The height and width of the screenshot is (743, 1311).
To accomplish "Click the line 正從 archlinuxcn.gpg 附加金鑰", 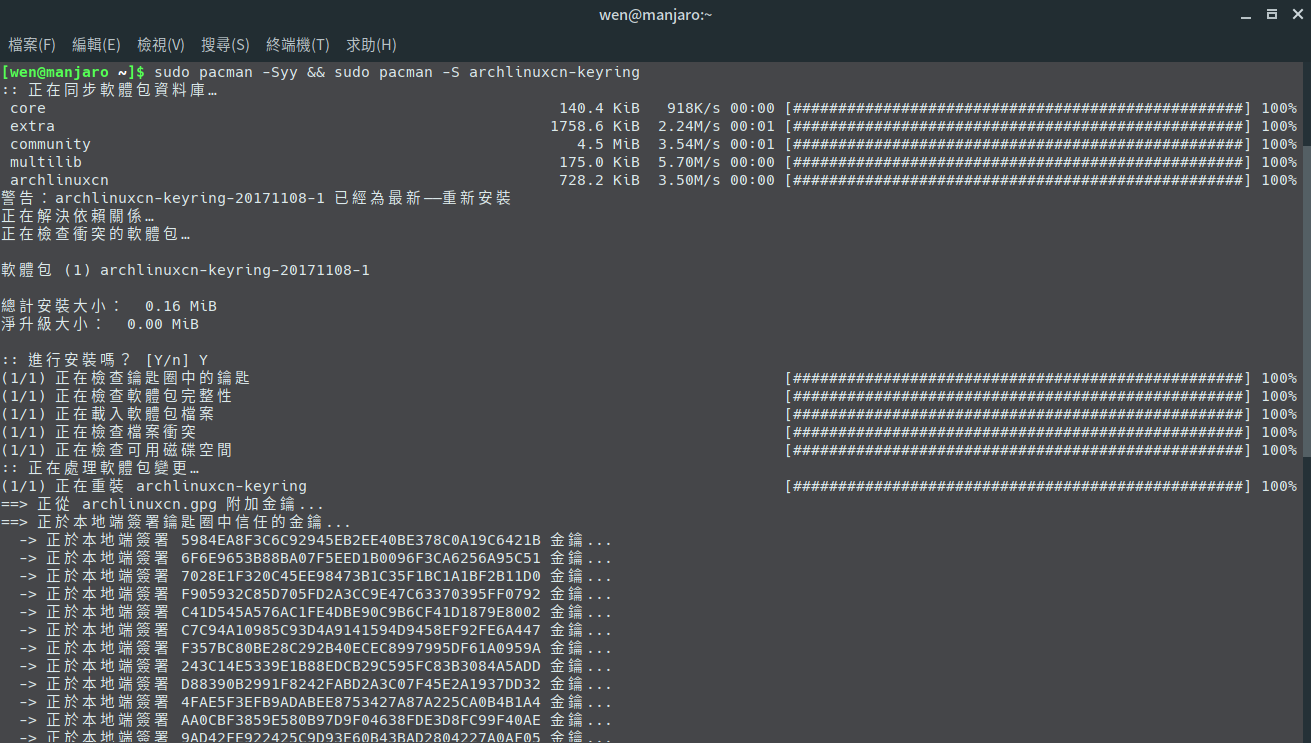I will tap(163, 504).
